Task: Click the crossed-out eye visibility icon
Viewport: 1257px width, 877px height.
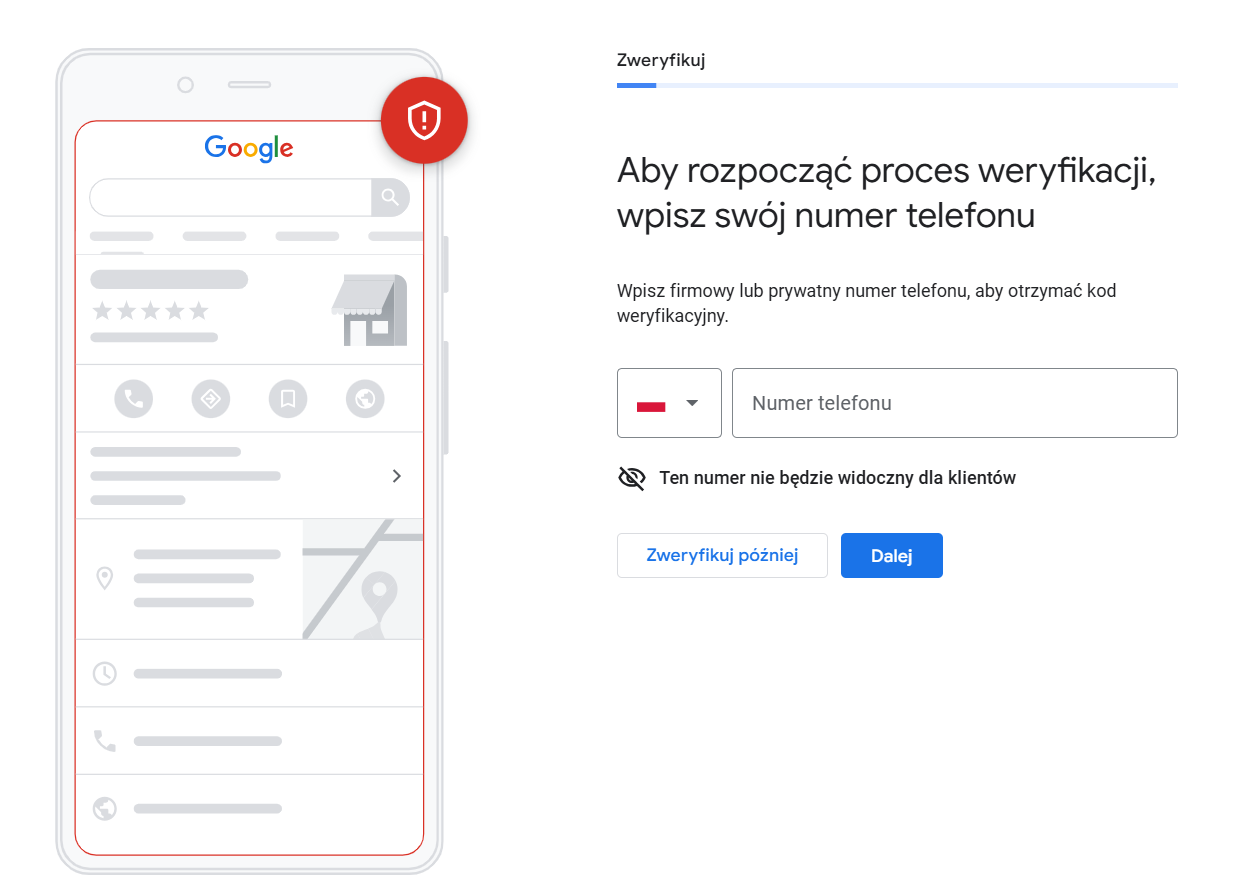Action: point(632,478)
